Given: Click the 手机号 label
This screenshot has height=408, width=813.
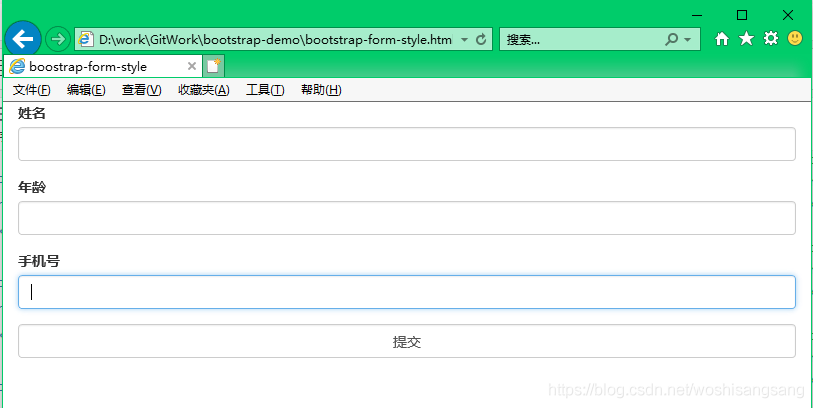Looking at the screenshot, I should pos(39,261).
